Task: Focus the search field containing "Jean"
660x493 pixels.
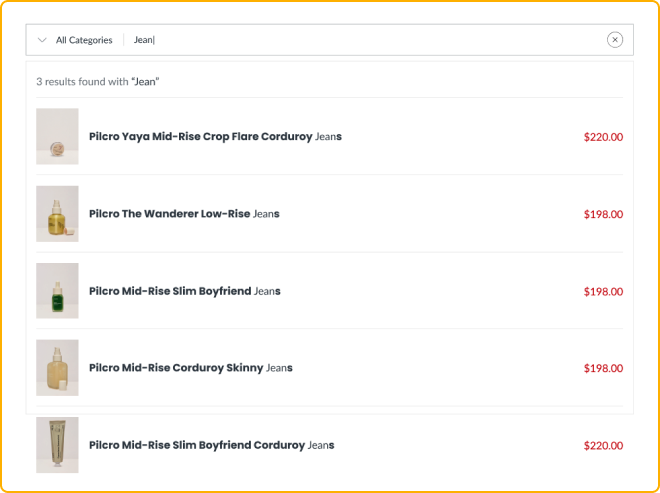Action: [x=360, y=40]
